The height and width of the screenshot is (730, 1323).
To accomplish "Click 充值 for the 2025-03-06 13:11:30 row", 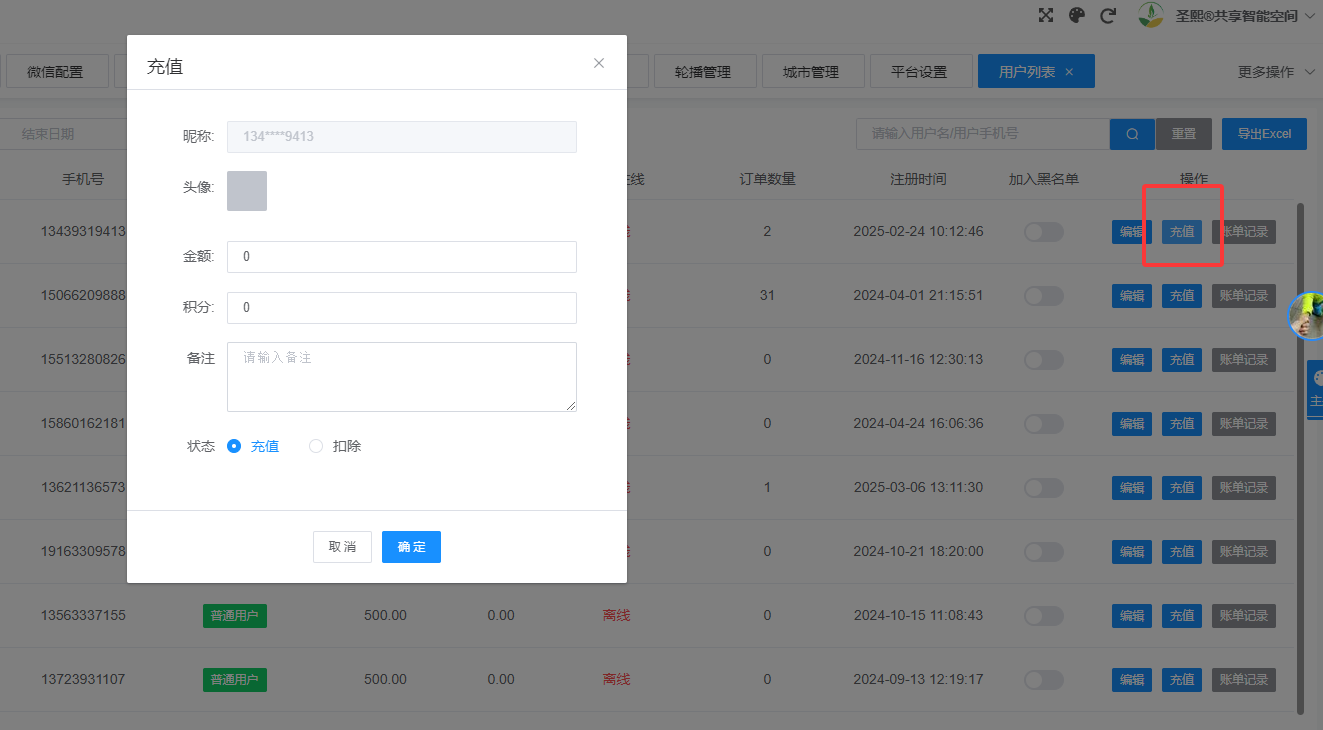I will point(1182,488).
